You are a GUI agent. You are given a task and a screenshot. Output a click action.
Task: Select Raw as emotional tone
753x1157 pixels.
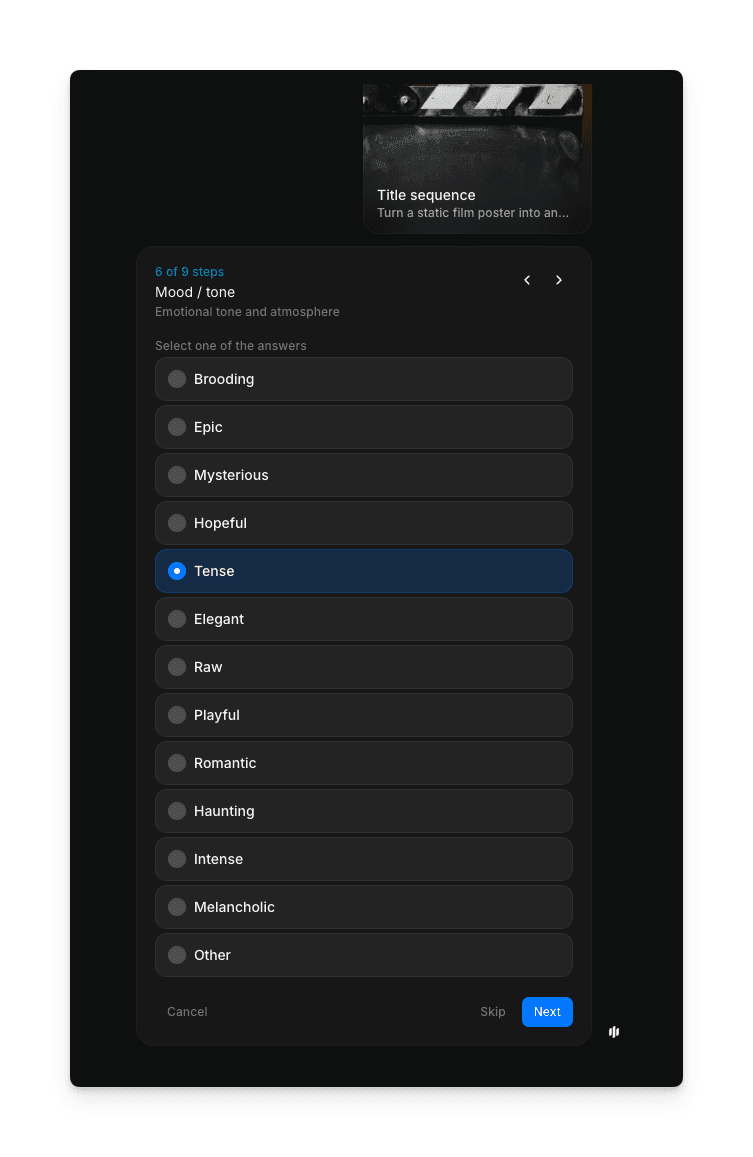(x=364, y=667)
